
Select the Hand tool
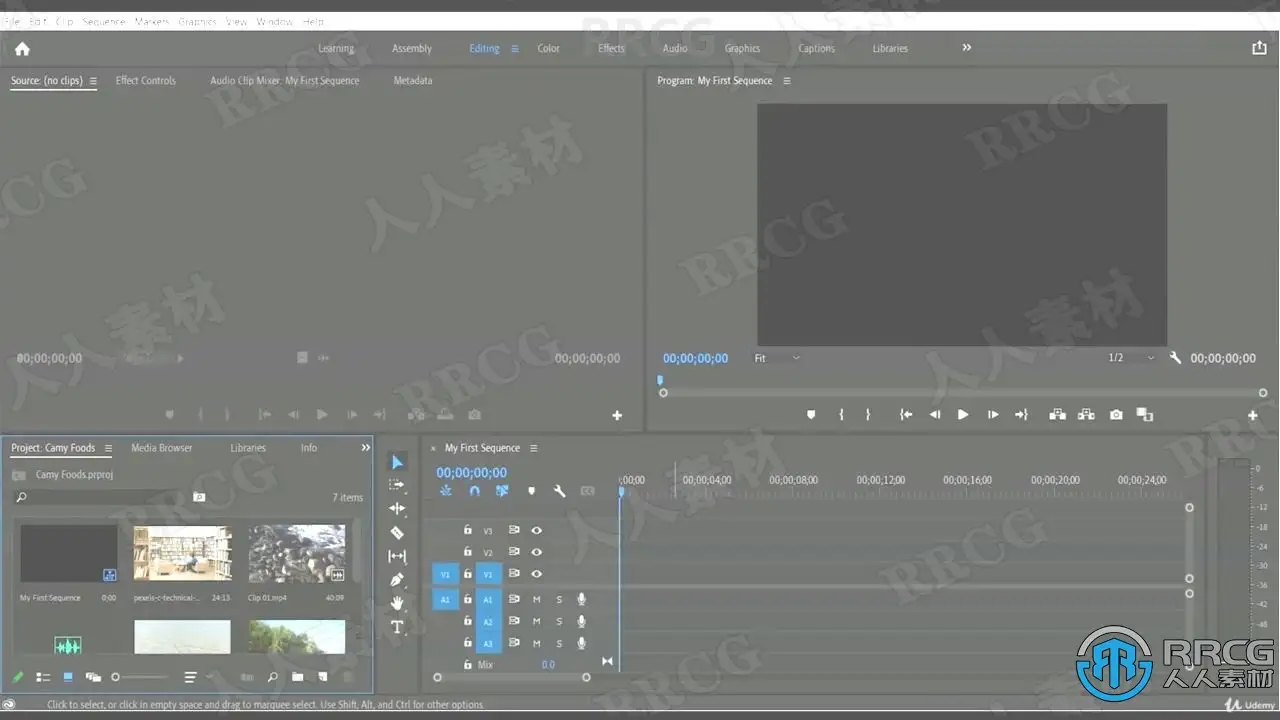(x=397, y=603)
